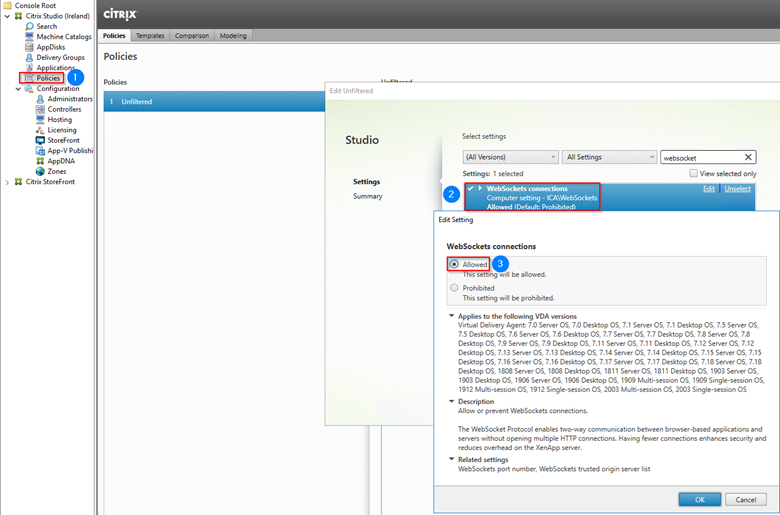
Task: Open the Policies tree item
Action: point(48,78)
